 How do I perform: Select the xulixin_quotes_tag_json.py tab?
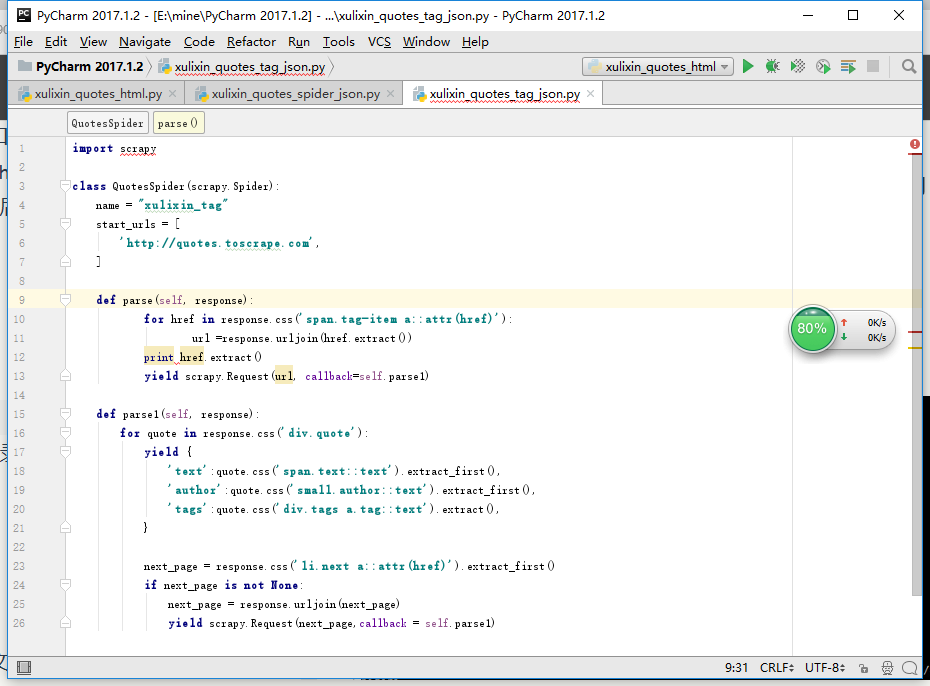tap(504, 94)
